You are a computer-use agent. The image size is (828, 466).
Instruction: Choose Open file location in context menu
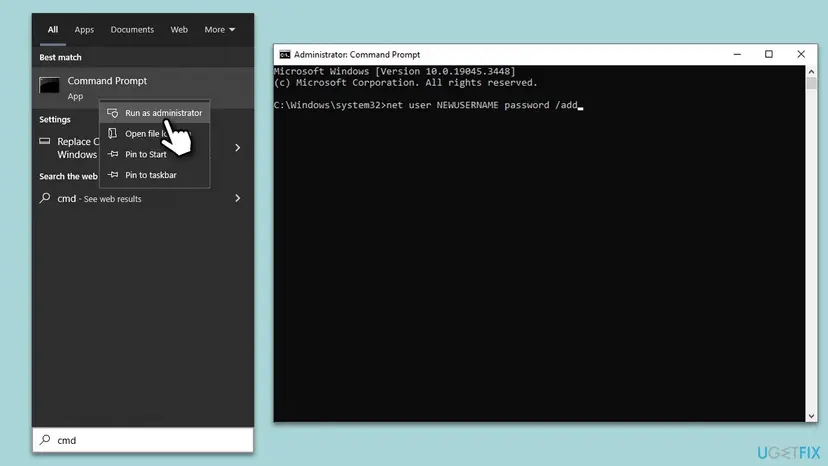[x=155, y=133]
